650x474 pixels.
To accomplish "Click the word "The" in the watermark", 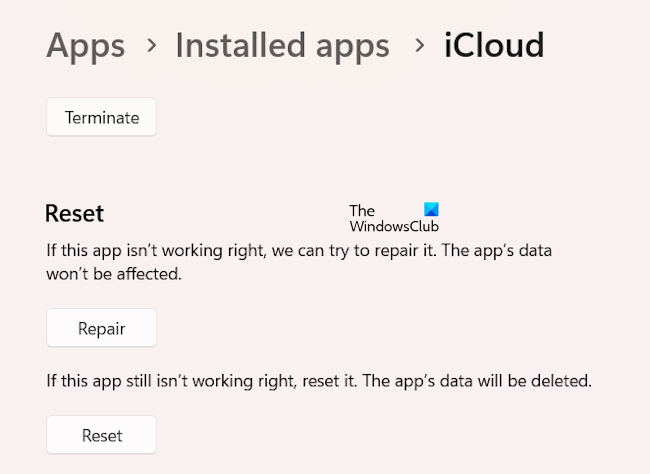I will 362,210.
